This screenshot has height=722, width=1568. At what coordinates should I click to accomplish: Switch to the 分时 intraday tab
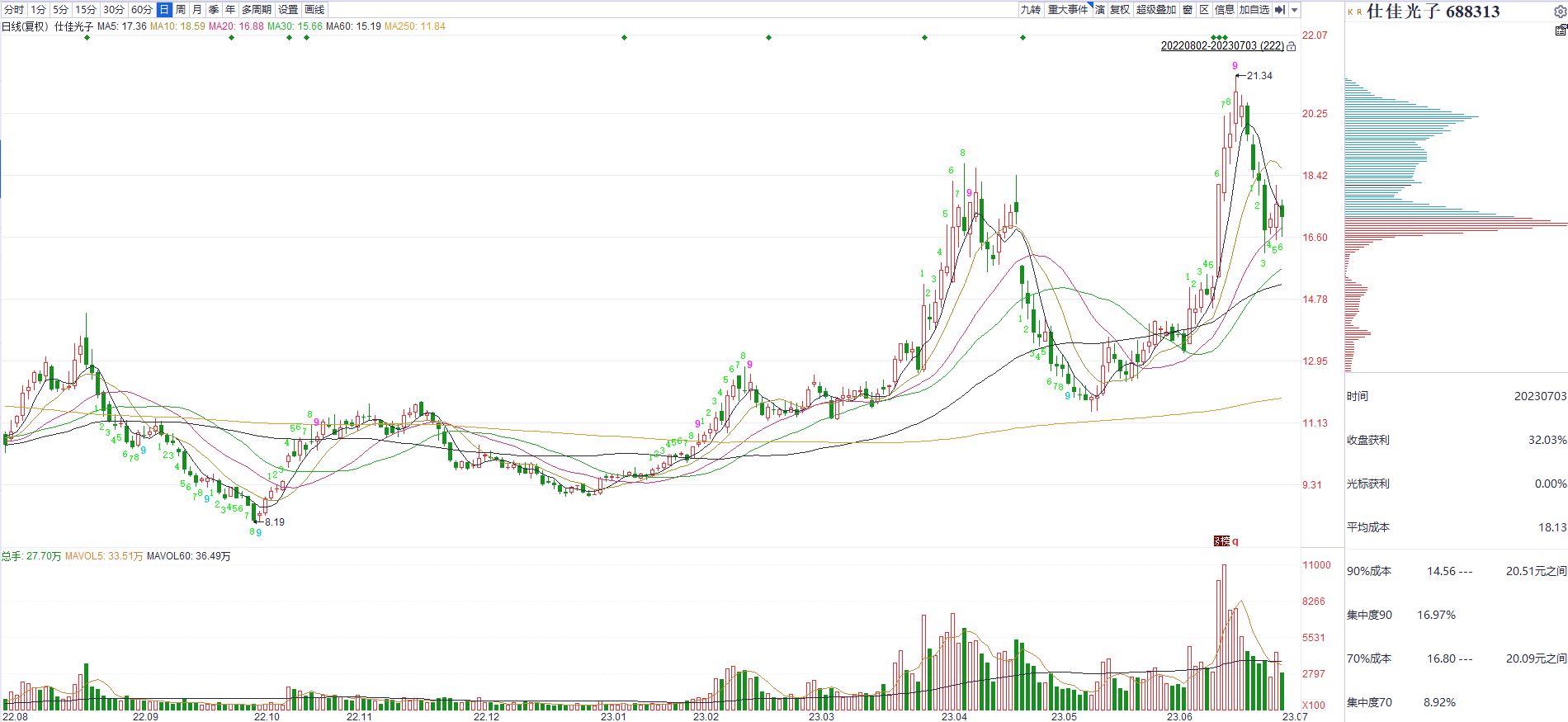tap(14, 10)
